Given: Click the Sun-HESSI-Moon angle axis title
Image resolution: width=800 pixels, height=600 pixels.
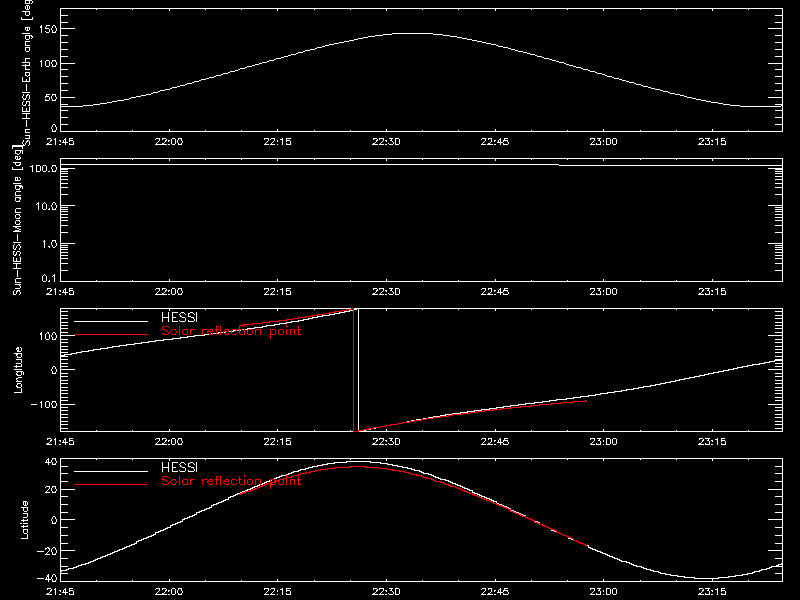Looking at the screenshot, I should (x=17, y=221).
